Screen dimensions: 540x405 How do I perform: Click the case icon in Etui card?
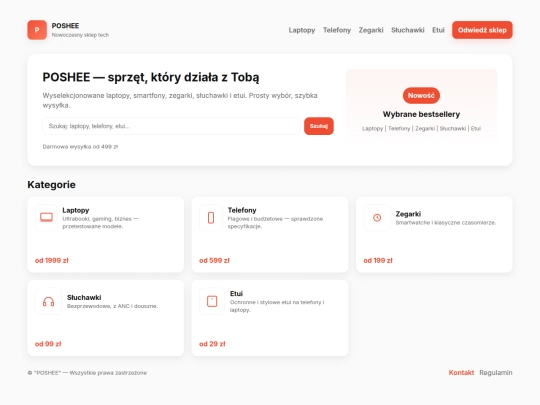tap(212, 301)
